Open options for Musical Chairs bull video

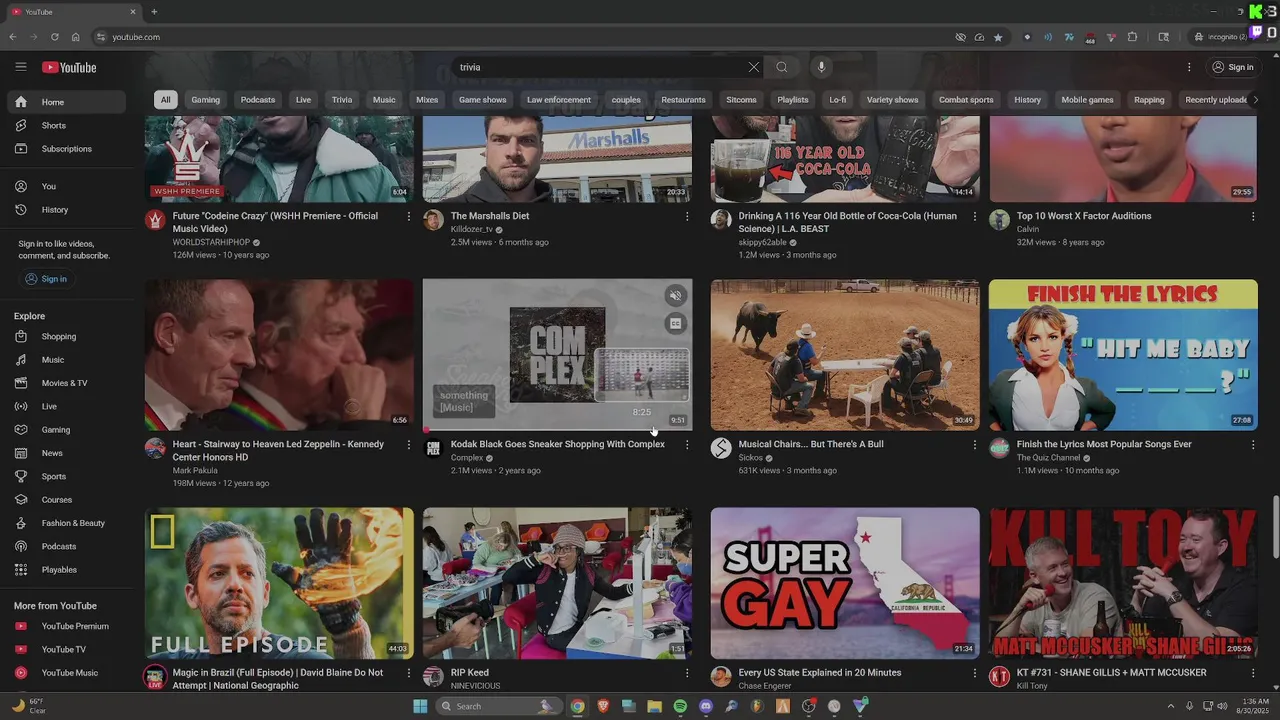point(975,445)
